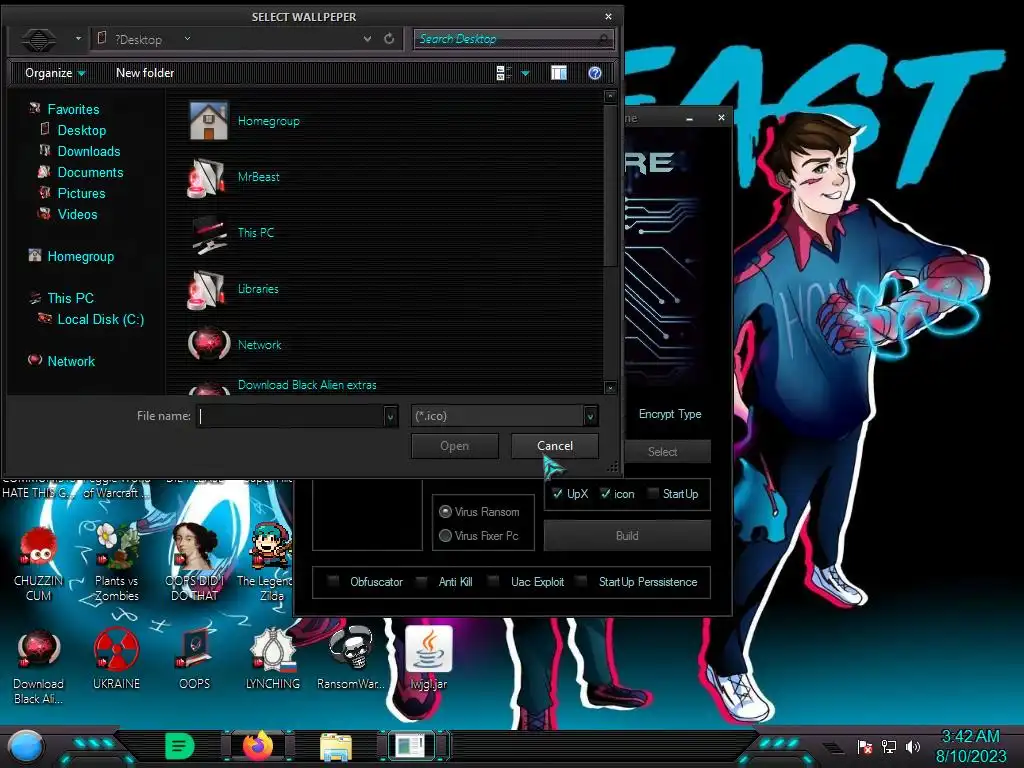The image size is (1024, 768).
Task: Expand the ?Desktop breadcrumb arrow
Action: coord(187,39)
